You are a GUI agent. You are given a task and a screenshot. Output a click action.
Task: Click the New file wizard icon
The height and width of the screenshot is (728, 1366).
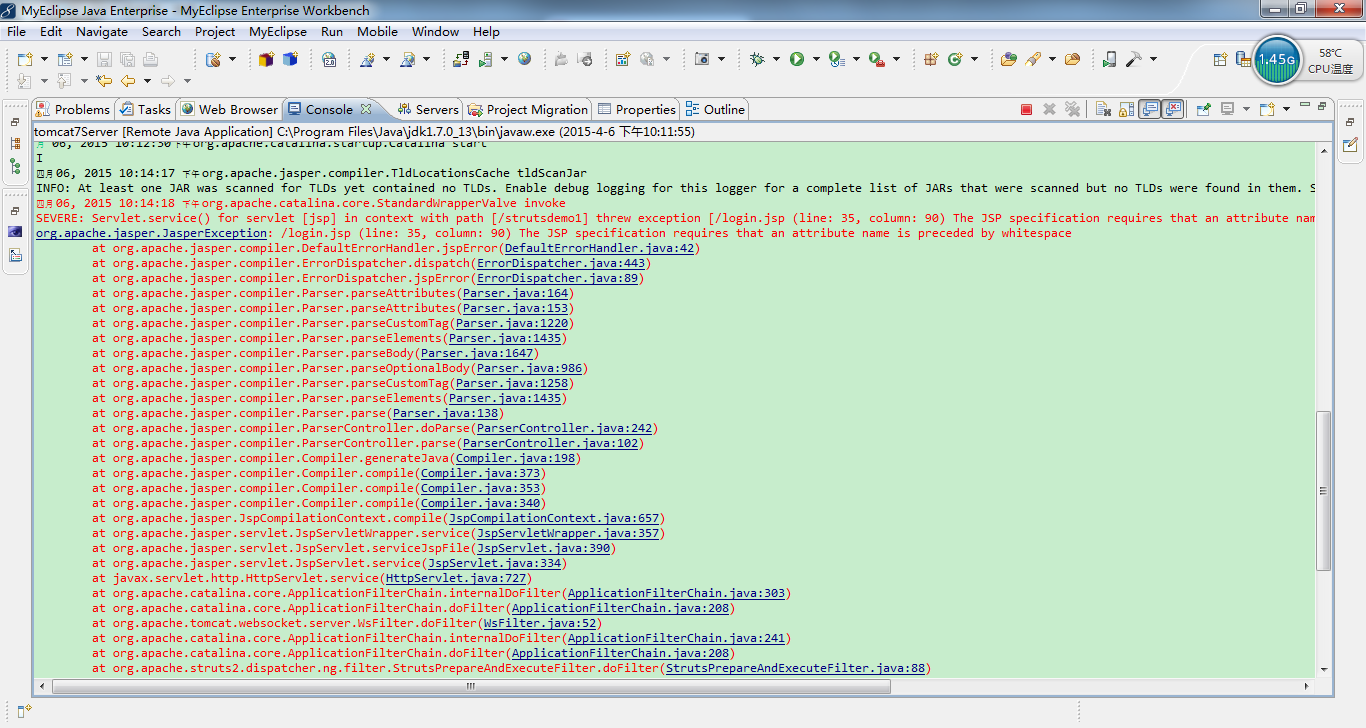[25, 59]
